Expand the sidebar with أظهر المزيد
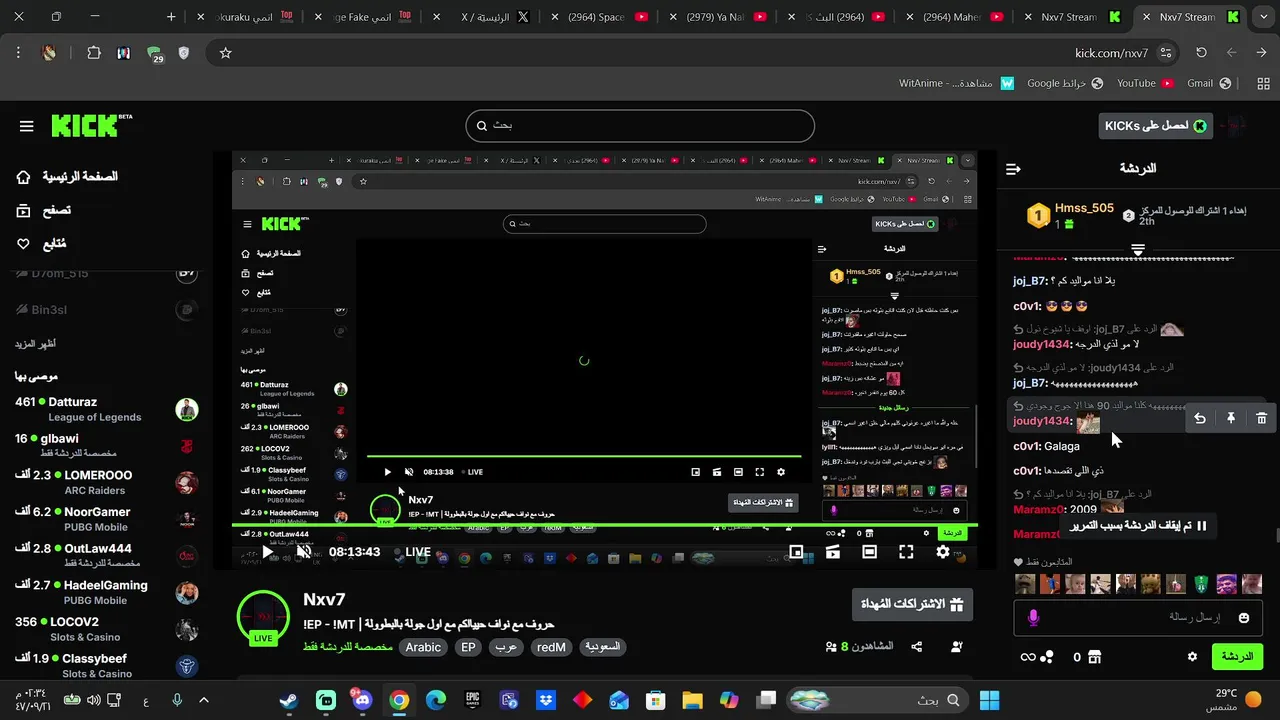 click(x=35, y=344)
